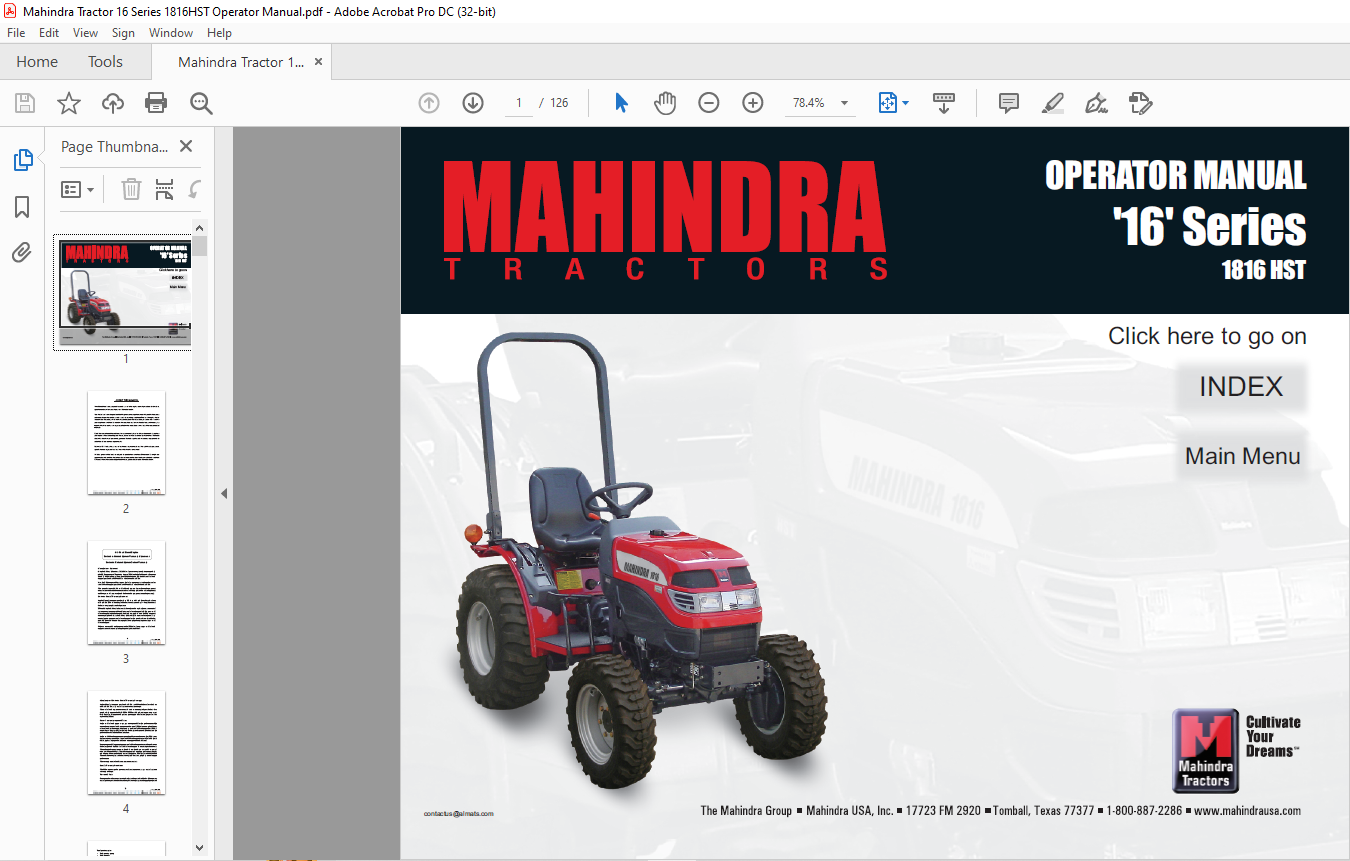Click the thumbnails scrollbar up arrow
The width and height of the screenshot is (1350, 861).
(200, 227)
